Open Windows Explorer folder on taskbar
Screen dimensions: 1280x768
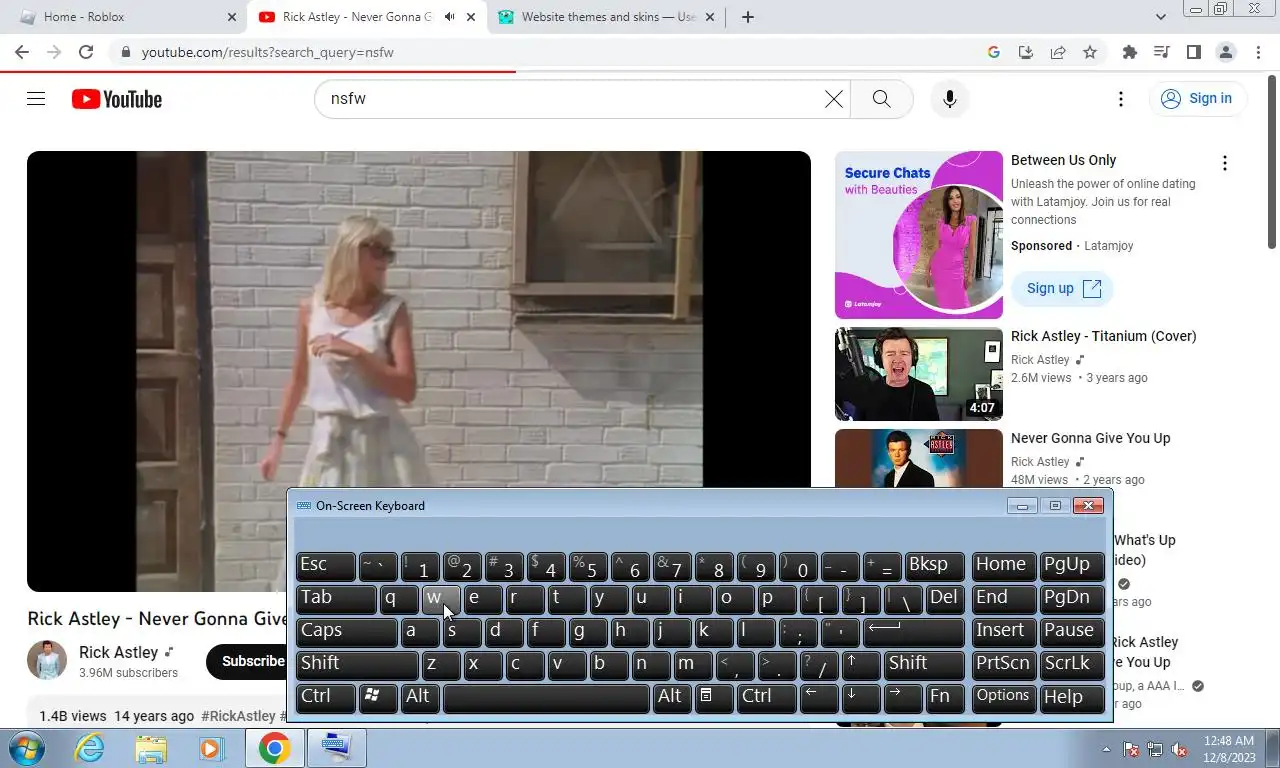click(x=151, y=748)
